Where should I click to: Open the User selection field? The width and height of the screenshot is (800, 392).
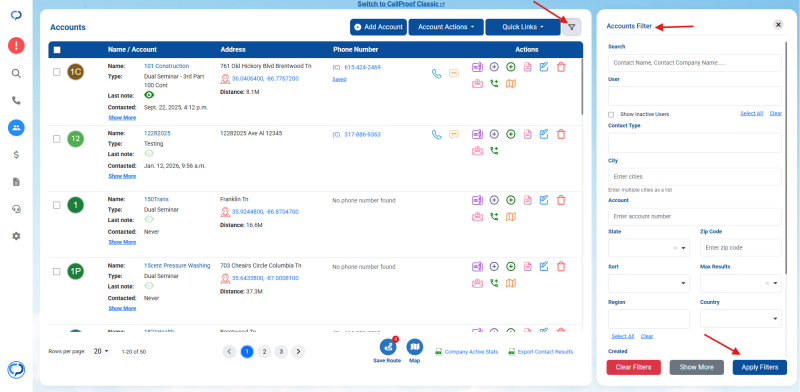click(694, 96)
